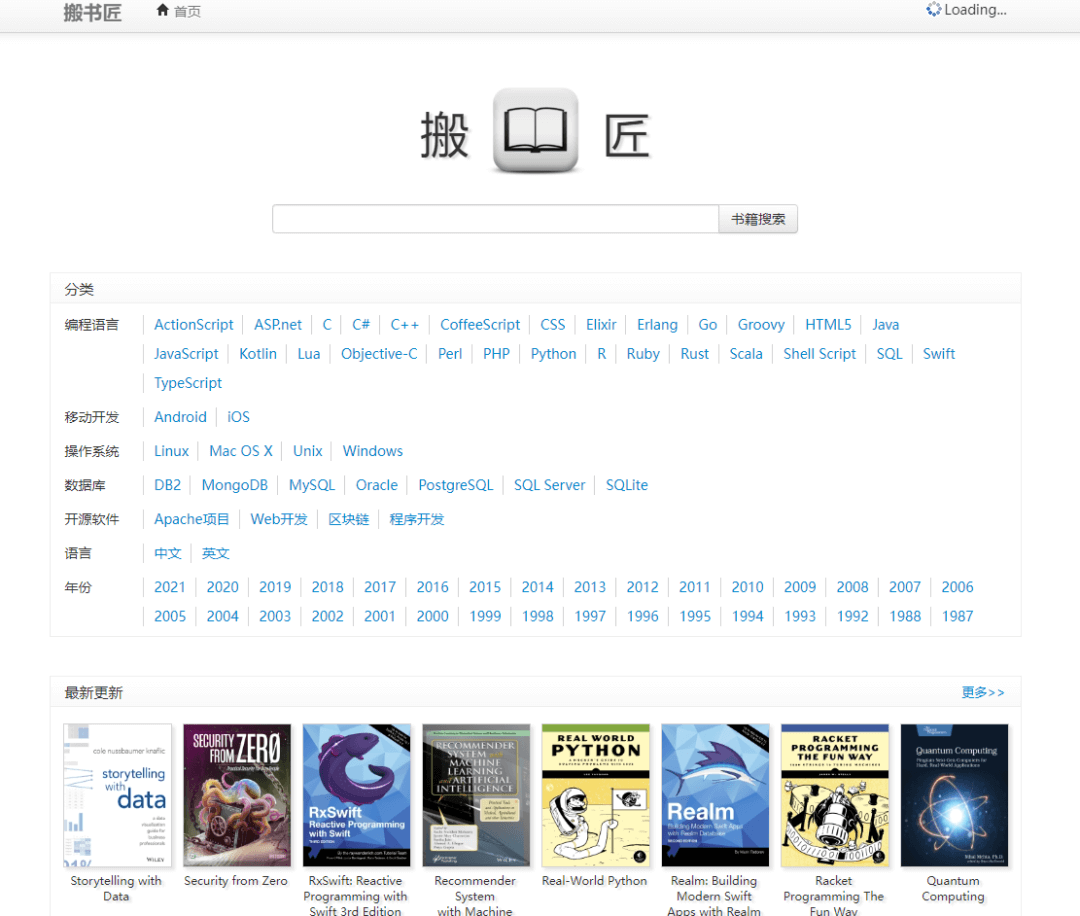
Task: Filter books by Python category
Action: [x=553, y=354]
